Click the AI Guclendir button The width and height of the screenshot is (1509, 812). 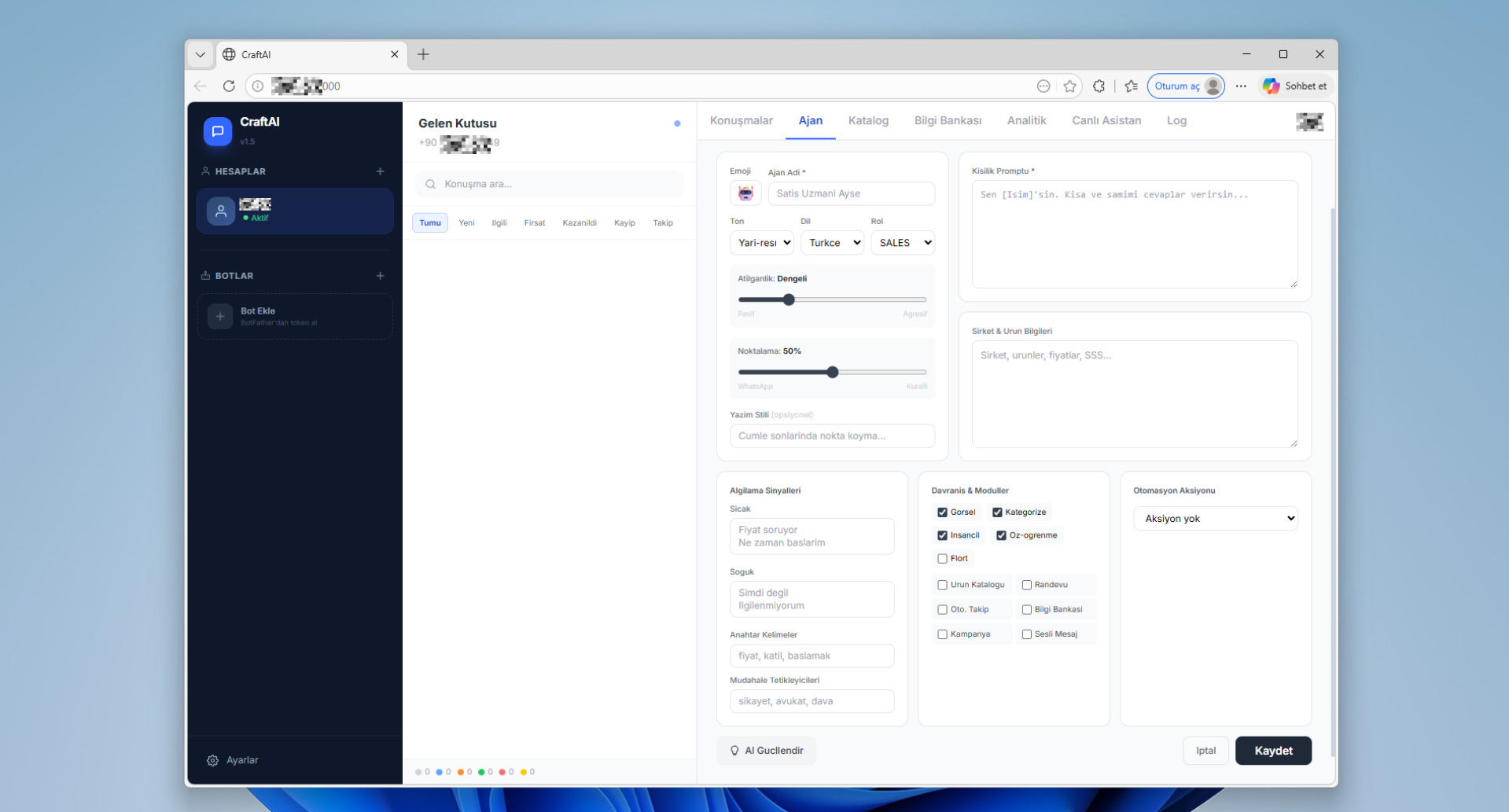pyautogui.click(x=766, y=751)
